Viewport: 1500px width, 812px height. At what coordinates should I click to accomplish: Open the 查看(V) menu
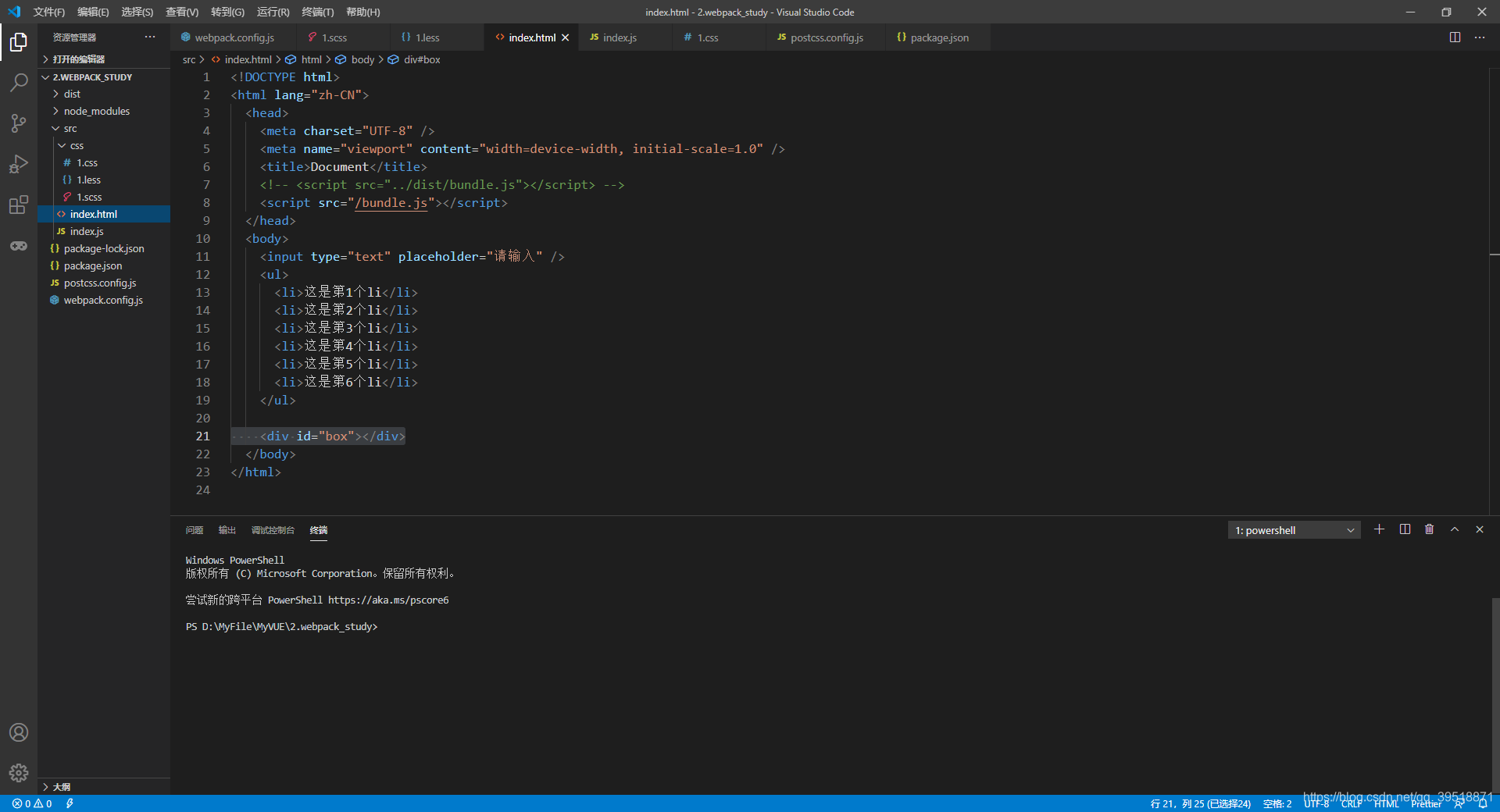(x=182, y=12)
